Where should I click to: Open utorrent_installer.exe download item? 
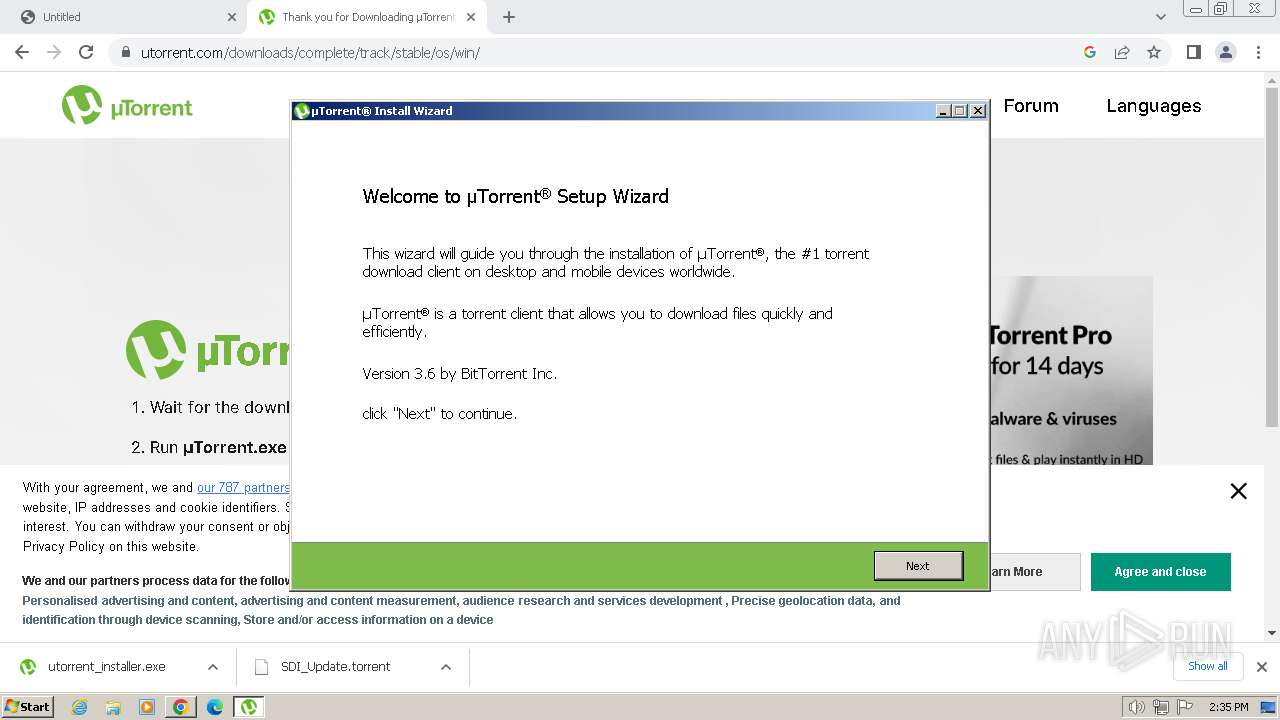pos(105,667)
